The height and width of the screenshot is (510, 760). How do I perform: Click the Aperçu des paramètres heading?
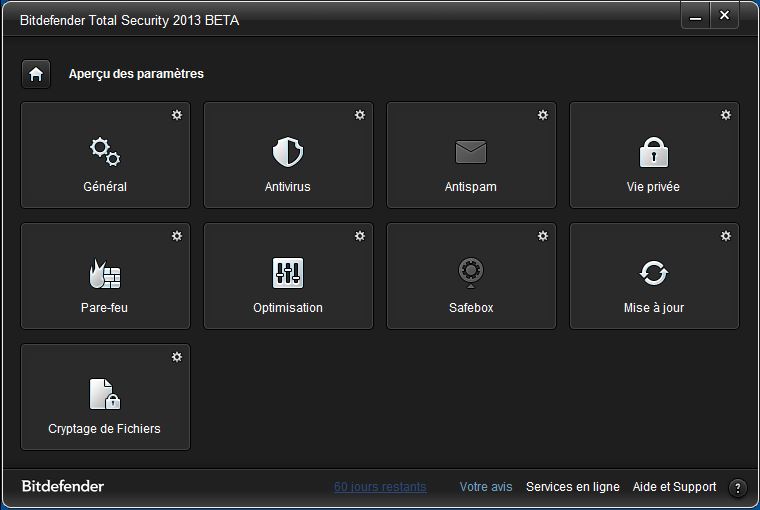click(x=136, y=74)
